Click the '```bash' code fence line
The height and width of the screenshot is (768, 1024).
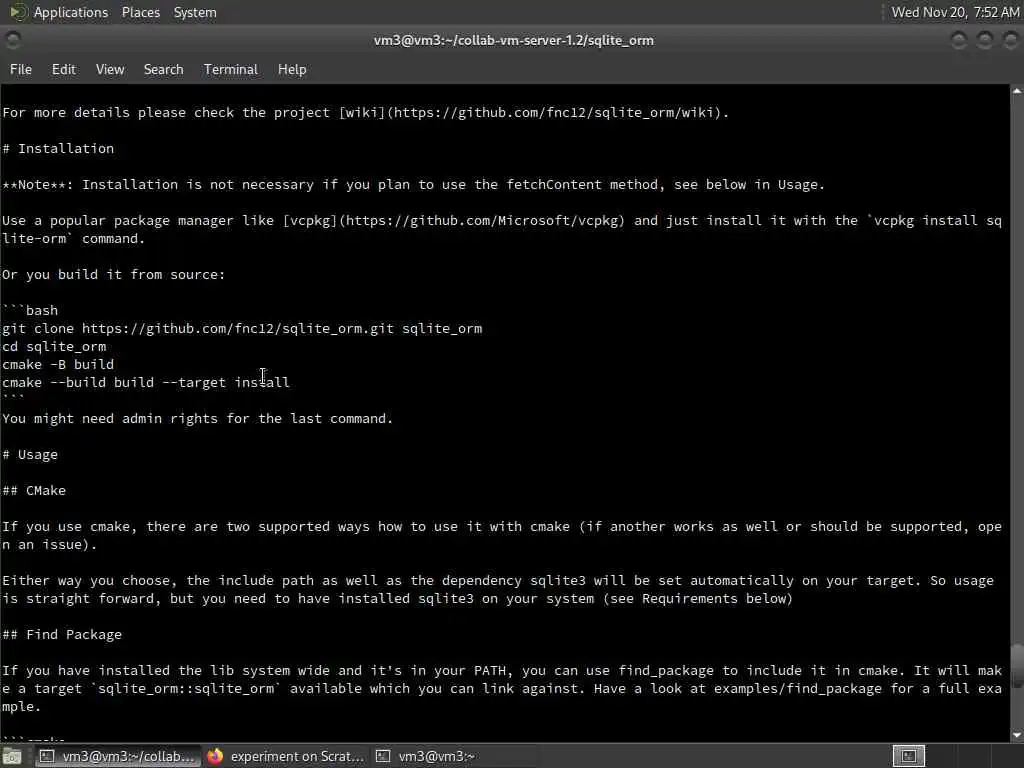click(30, 310)
